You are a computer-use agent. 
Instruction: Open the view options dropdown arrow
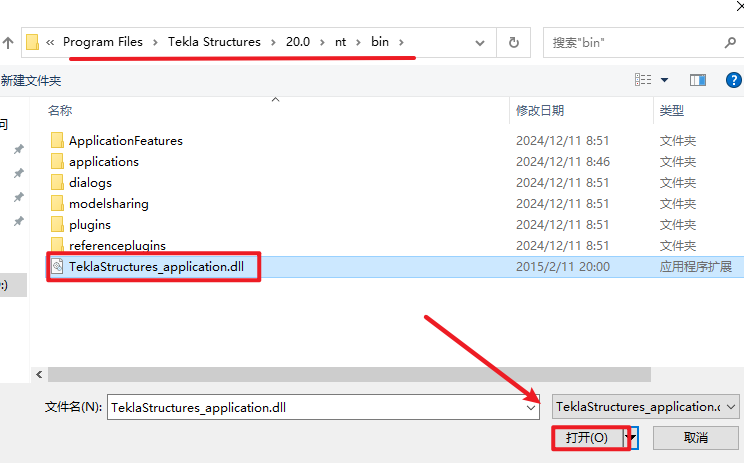tap(664, 80)
